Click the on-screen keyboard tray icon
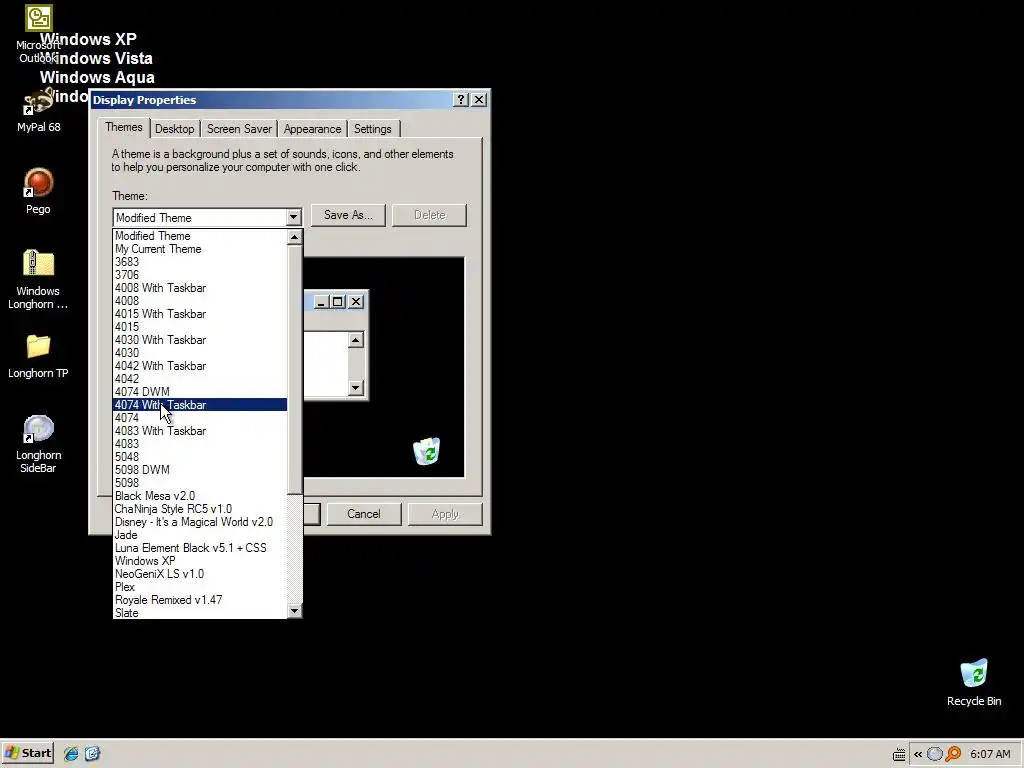Image resolution: width=1024 pixels, height=768 pixels. (899, 754)
